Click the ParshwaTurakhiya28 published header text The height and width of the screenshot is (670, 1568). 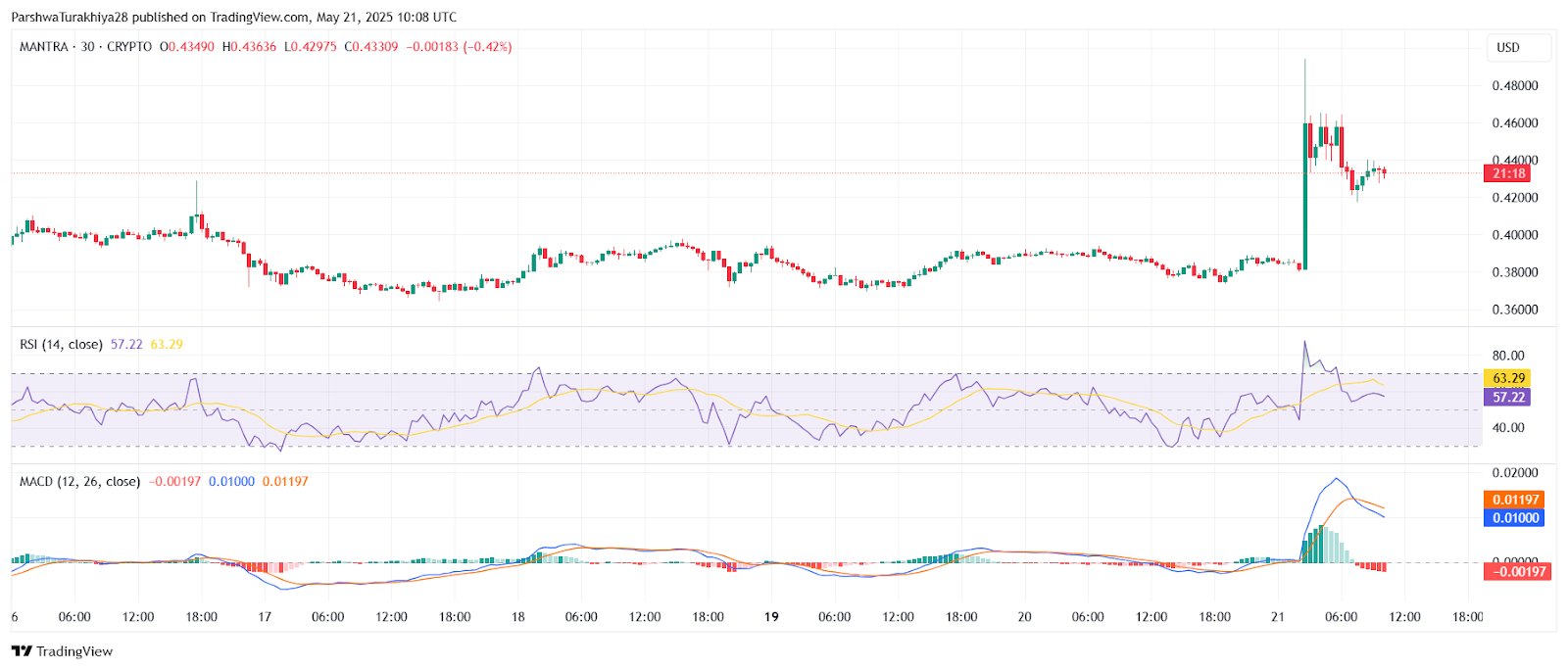click(233, 17)
